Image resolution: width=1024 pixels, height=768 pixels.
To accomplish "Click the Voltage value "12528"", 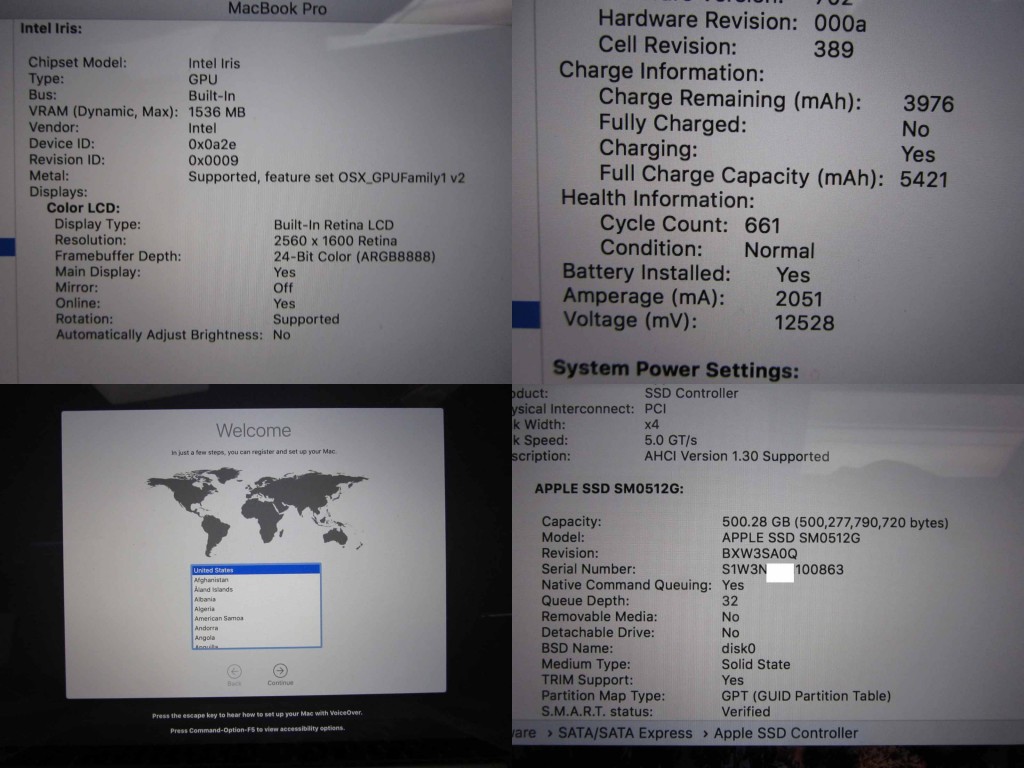I will [804, 323].
